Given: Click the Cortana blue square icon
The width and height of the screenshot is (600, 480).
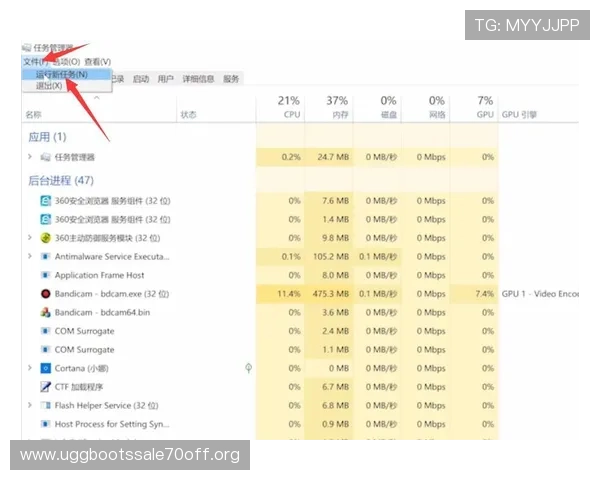Looking at the screenshot, I should (46, 368).
